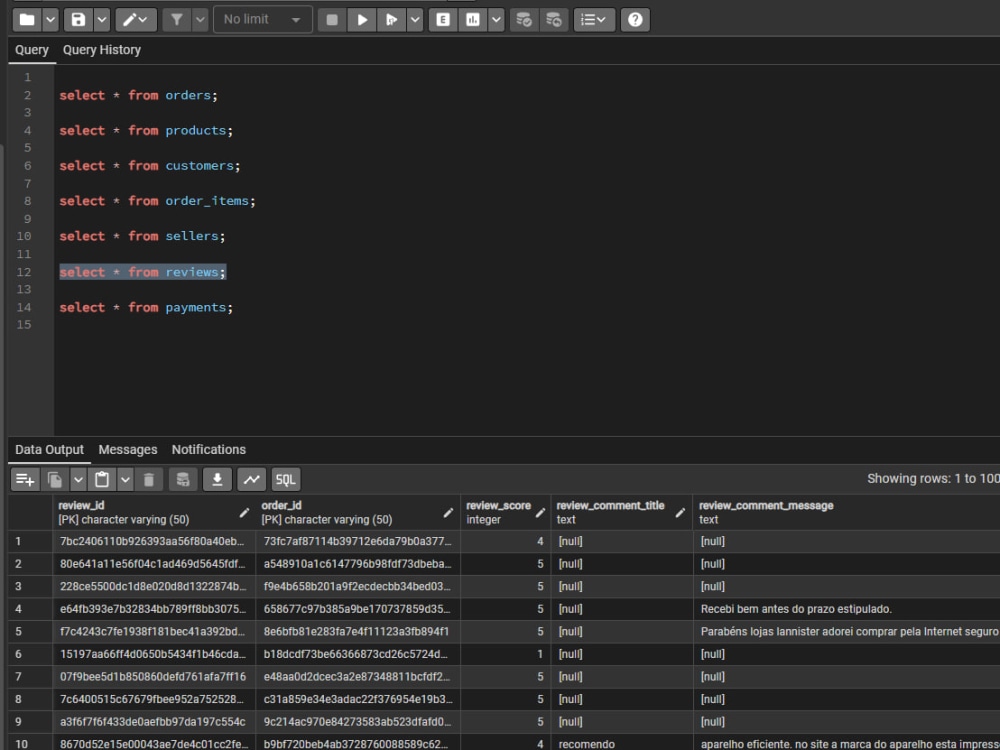Image resolution: width=1000 pixels, height=750 pixels.
Task: Click the delete row trash icon
Action: coord(149,480)
